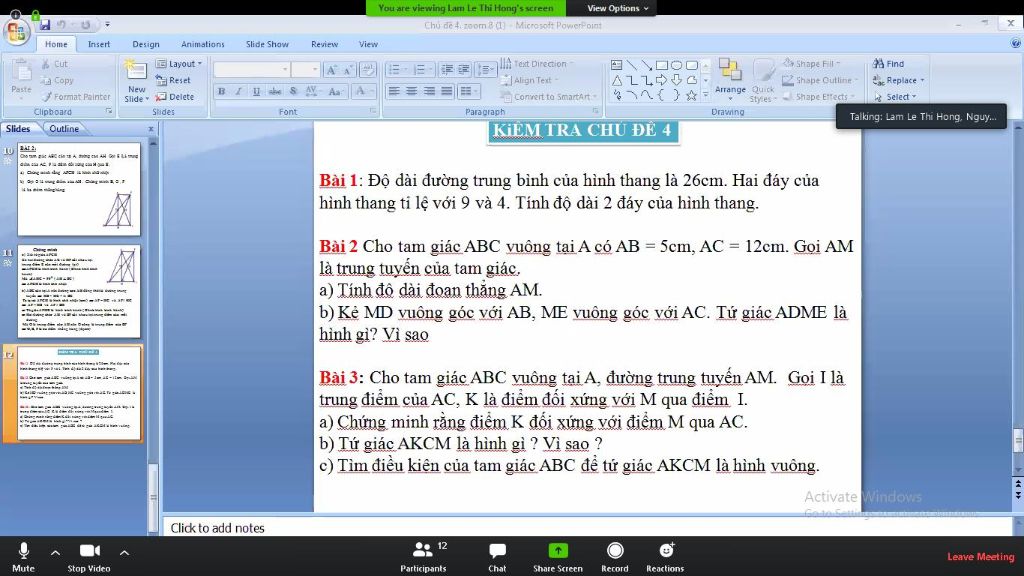Screen dimensions: 1024x576
Task: Mute the Zoom microphone
Action: click(24, 557)
